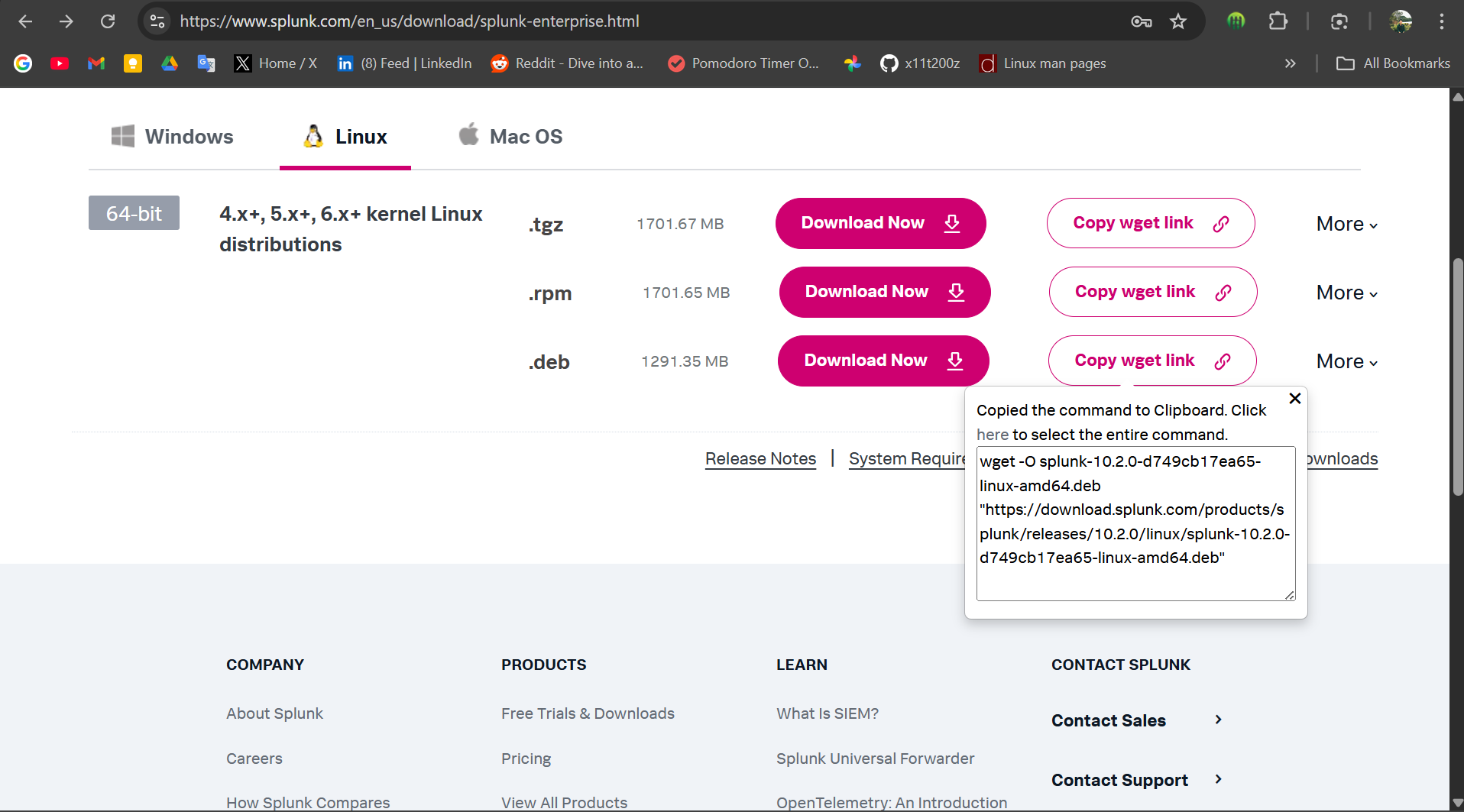Open the Gmail bookmark icon

(x=96, y=63)
